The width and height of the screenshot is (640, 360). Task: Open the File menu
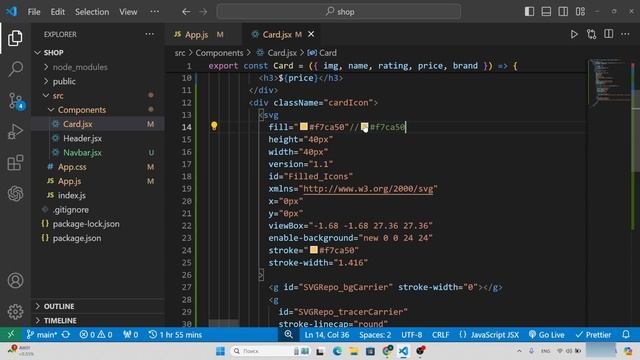(x=34, y=12)
